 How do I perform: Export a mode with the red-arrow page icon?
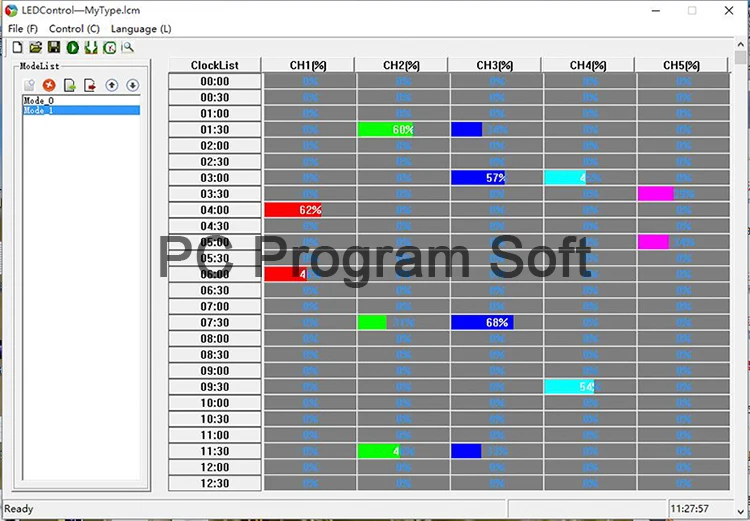coord(90,85)
